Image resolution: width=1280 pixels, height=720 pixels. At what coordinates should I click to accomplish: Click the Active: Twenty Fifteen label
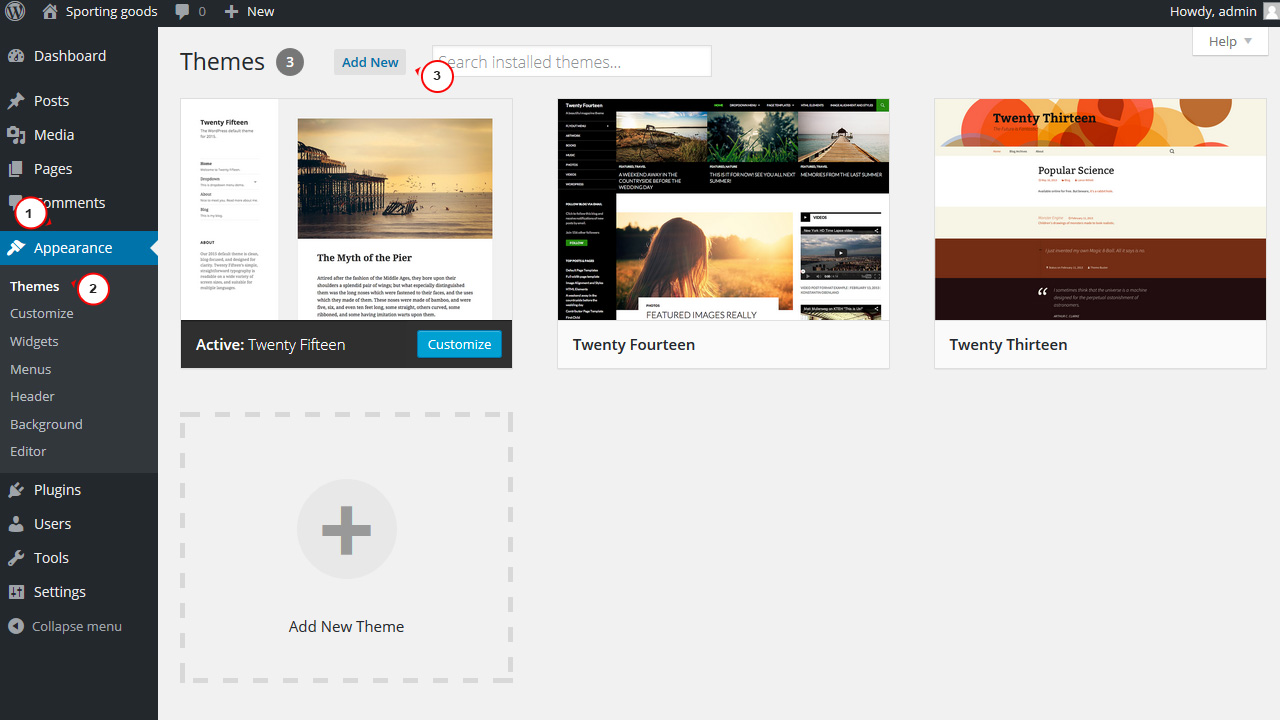(271, 344)
